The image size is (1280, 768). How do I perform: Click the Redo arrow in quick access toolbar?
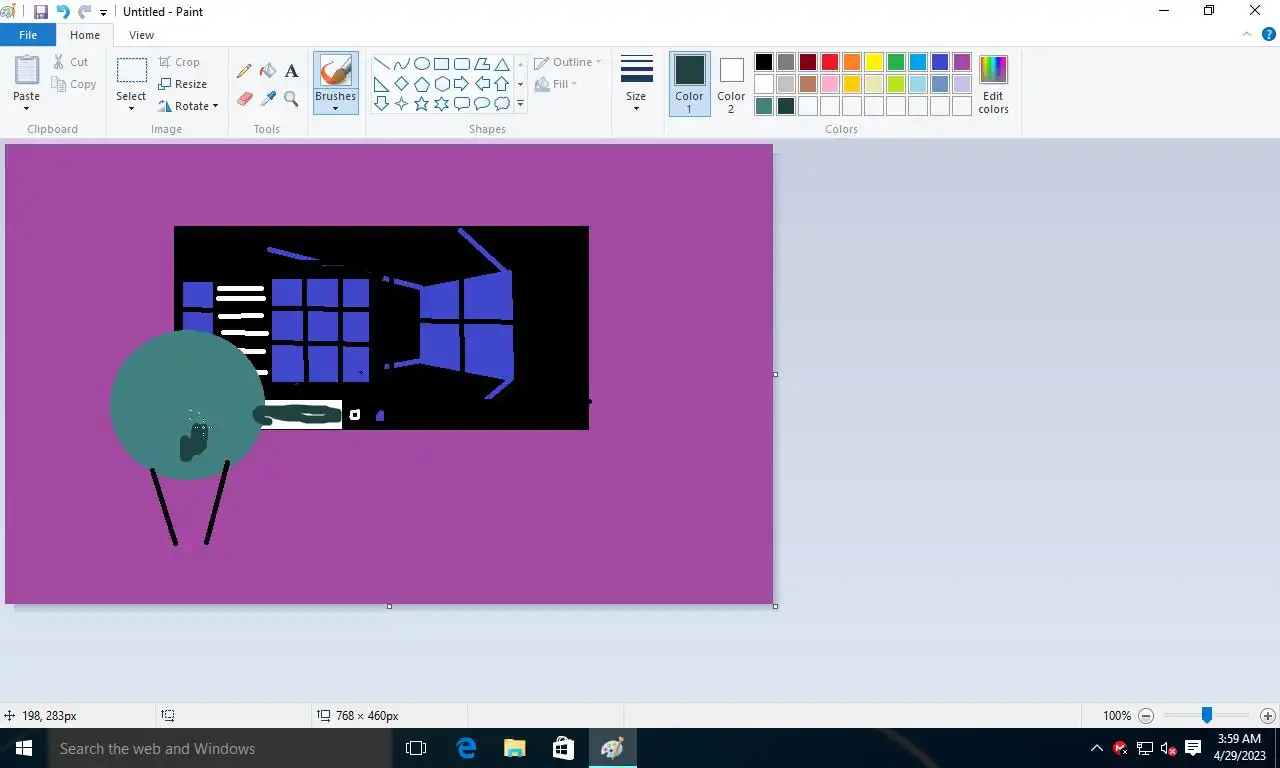coord(84,12)
